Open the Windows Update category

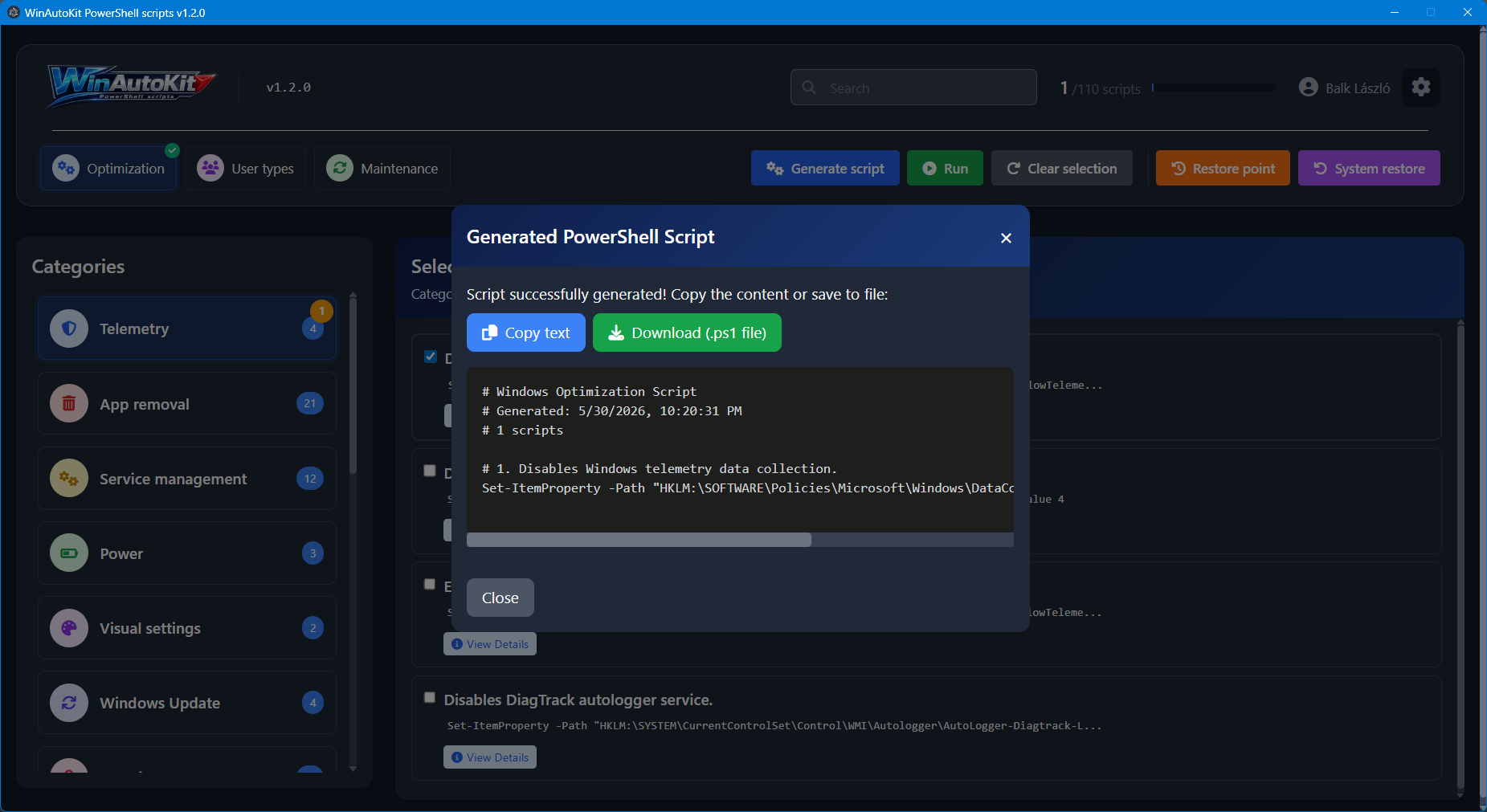point(187,702)
